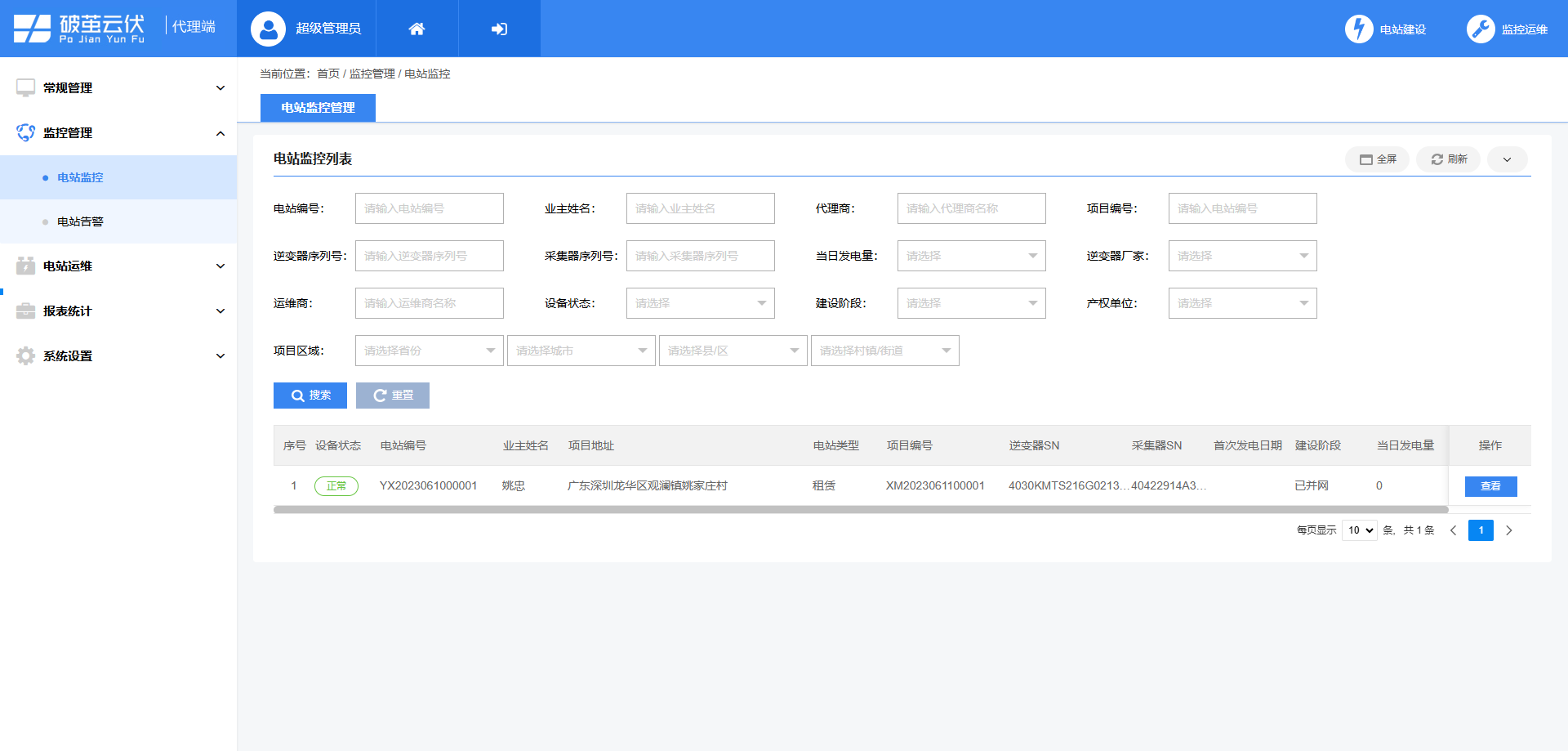Click the 超级管理员 avatar icon
1568x751 pixels.
pyautogui.click(x=265, y=28)
